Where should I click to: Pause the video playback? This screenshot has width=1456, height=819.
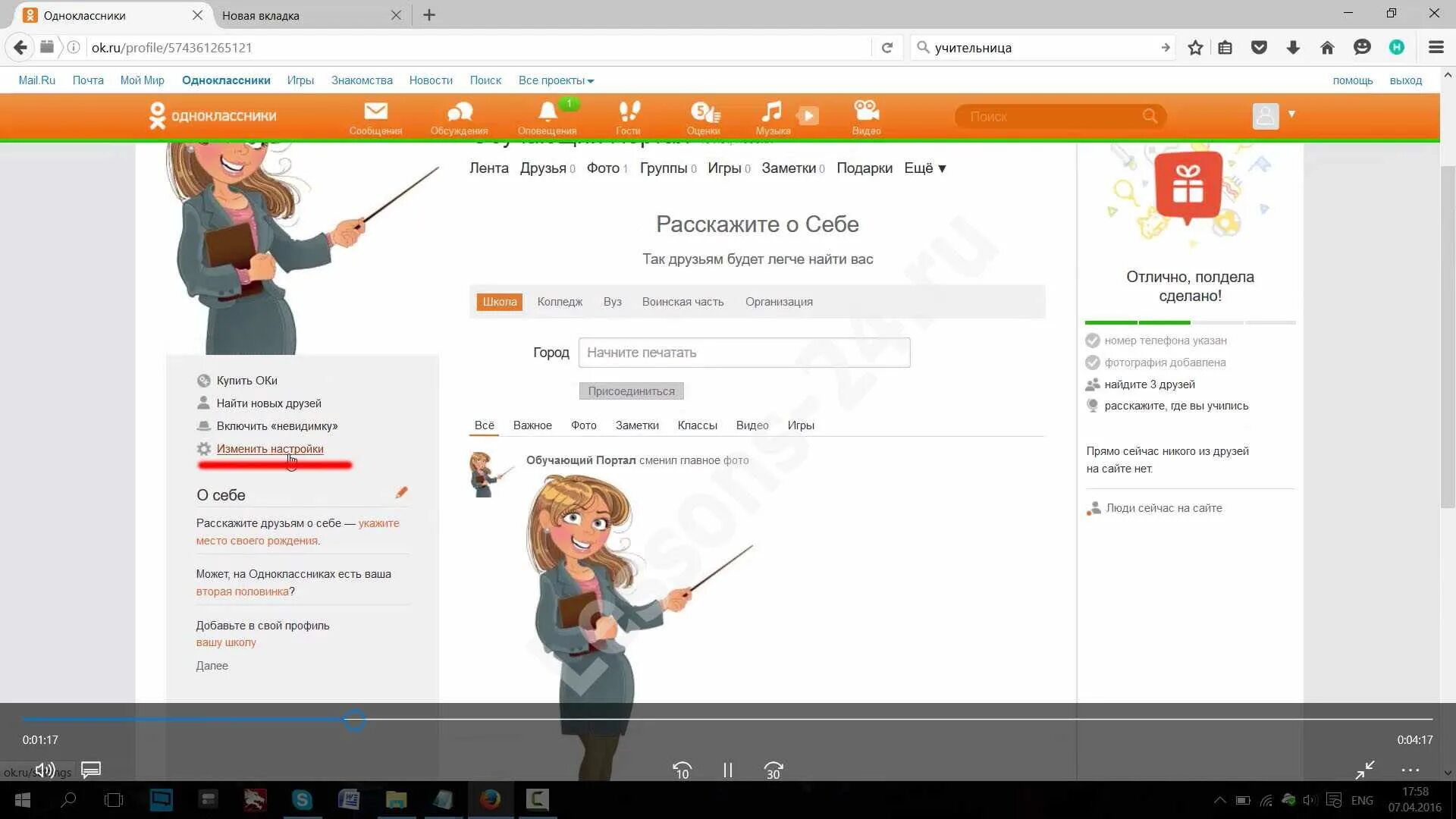(x=727, y=770)
